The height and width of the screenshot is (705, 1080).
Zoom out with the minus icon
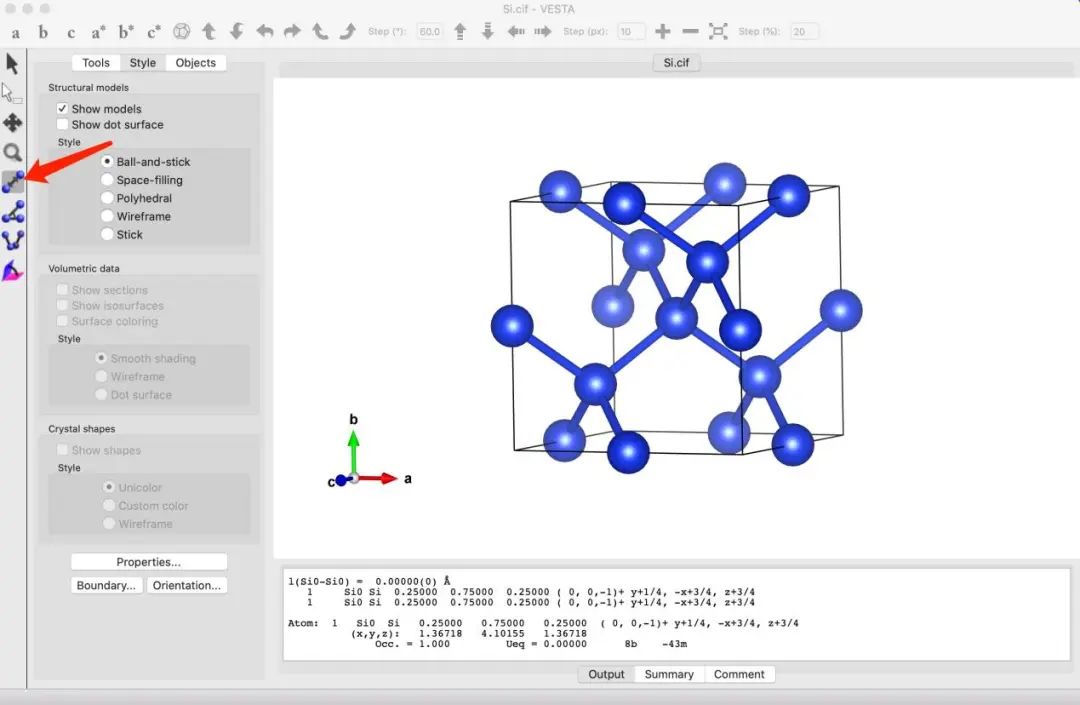pos(690,31)
